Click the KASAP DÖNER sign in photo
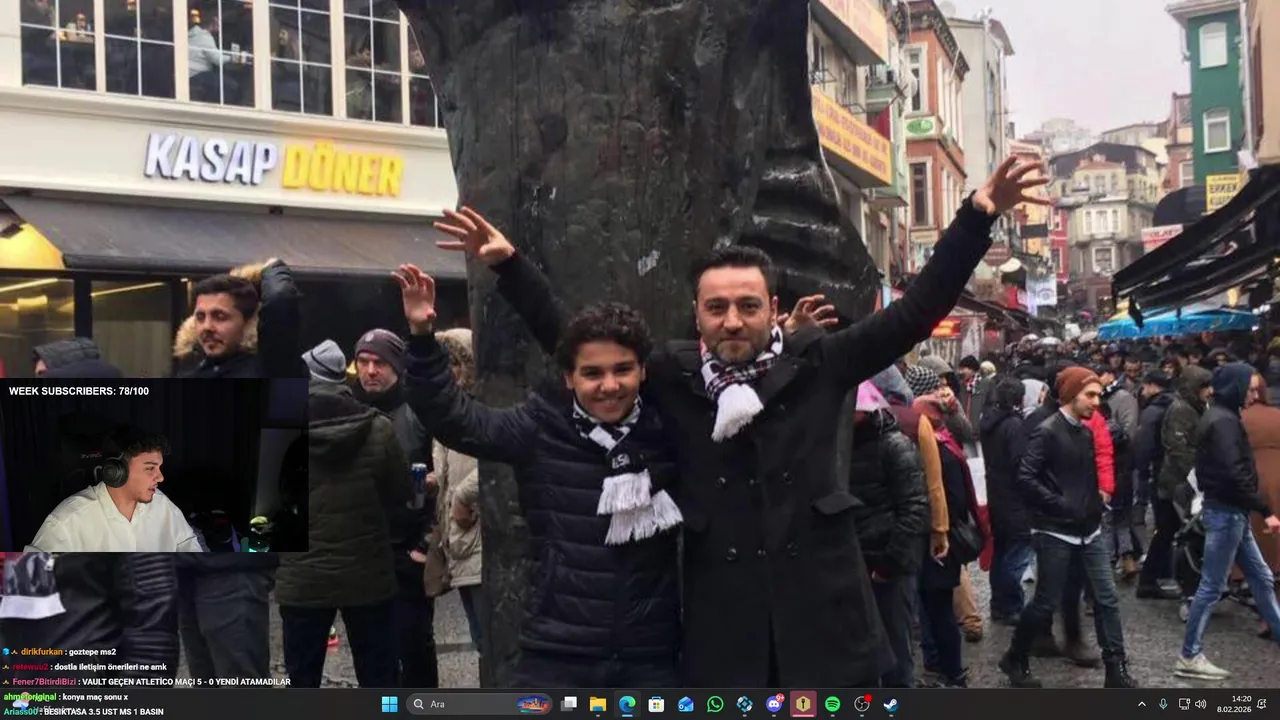Viewport: 1280px width, 720px height. [274, 164]
